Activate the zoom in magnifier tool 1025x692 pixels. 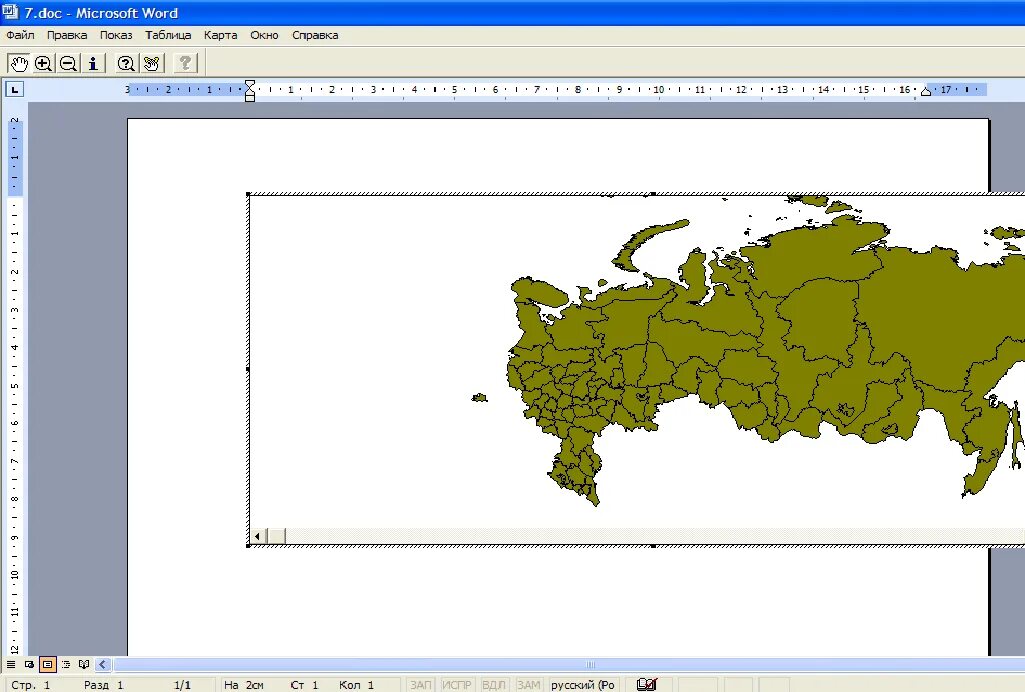43,63
